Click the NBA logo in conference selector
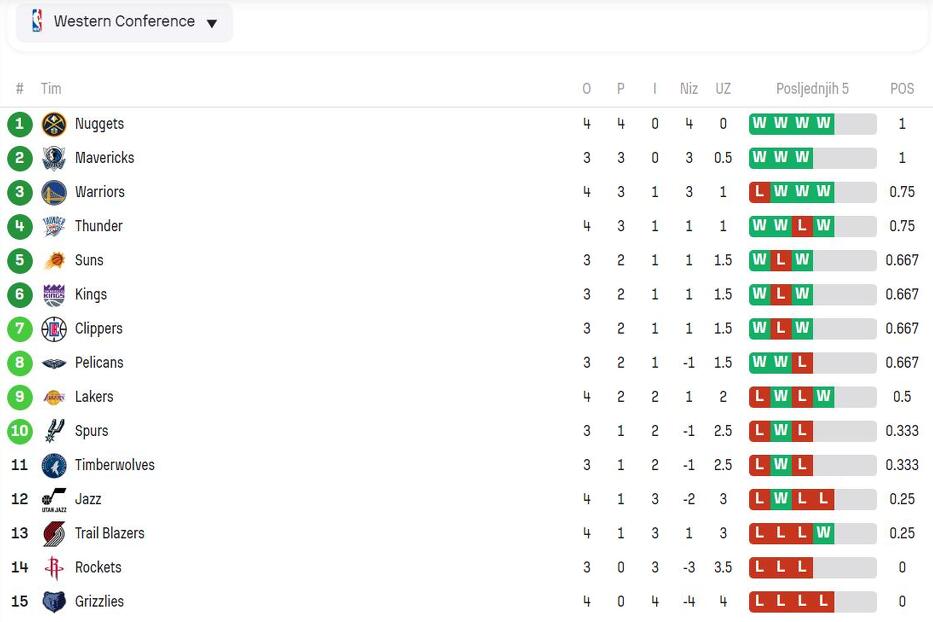 [x=37, y=21]
